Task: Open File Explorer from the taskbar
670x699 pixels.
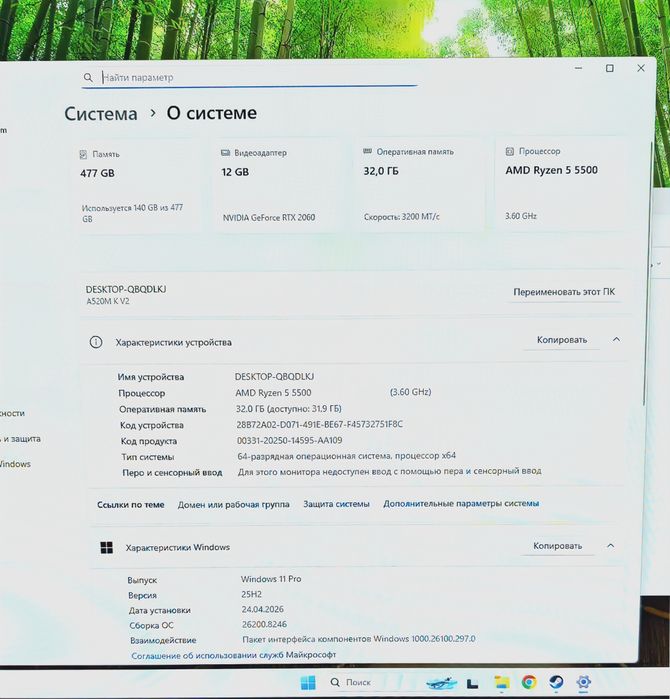Action: point(501,683)
